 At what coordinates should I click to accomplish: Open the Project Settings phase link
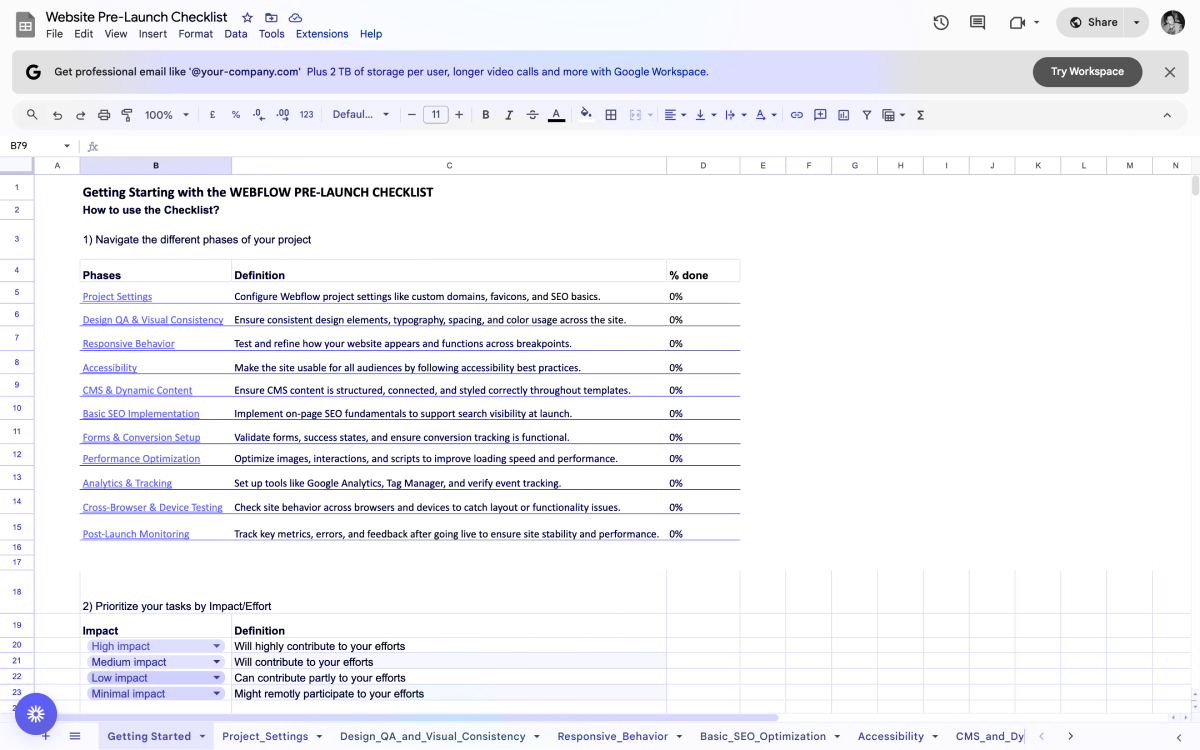tap(117, 297)
